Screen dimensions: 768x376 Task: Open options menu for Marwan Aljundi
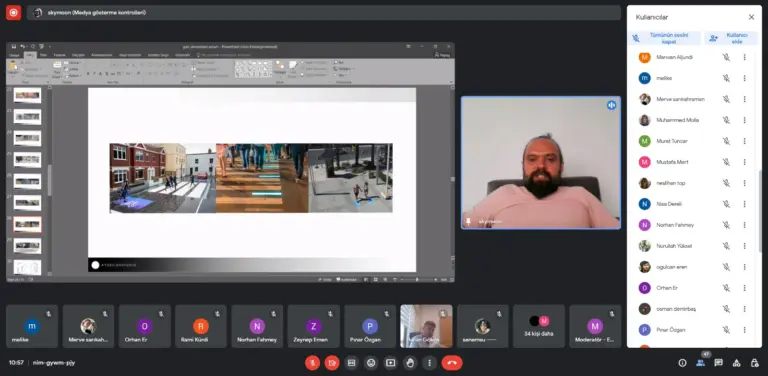[744, 57]
